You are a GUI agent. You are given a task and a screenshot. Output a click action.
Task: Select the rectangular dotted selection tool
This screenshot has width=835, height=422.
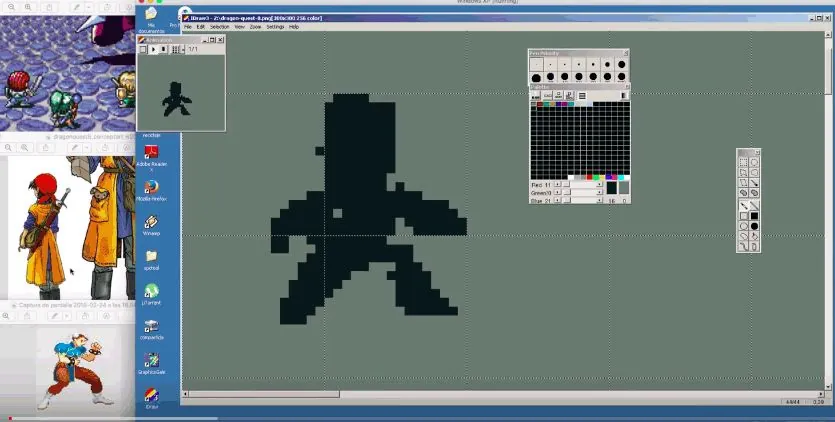tap(743, 162)
